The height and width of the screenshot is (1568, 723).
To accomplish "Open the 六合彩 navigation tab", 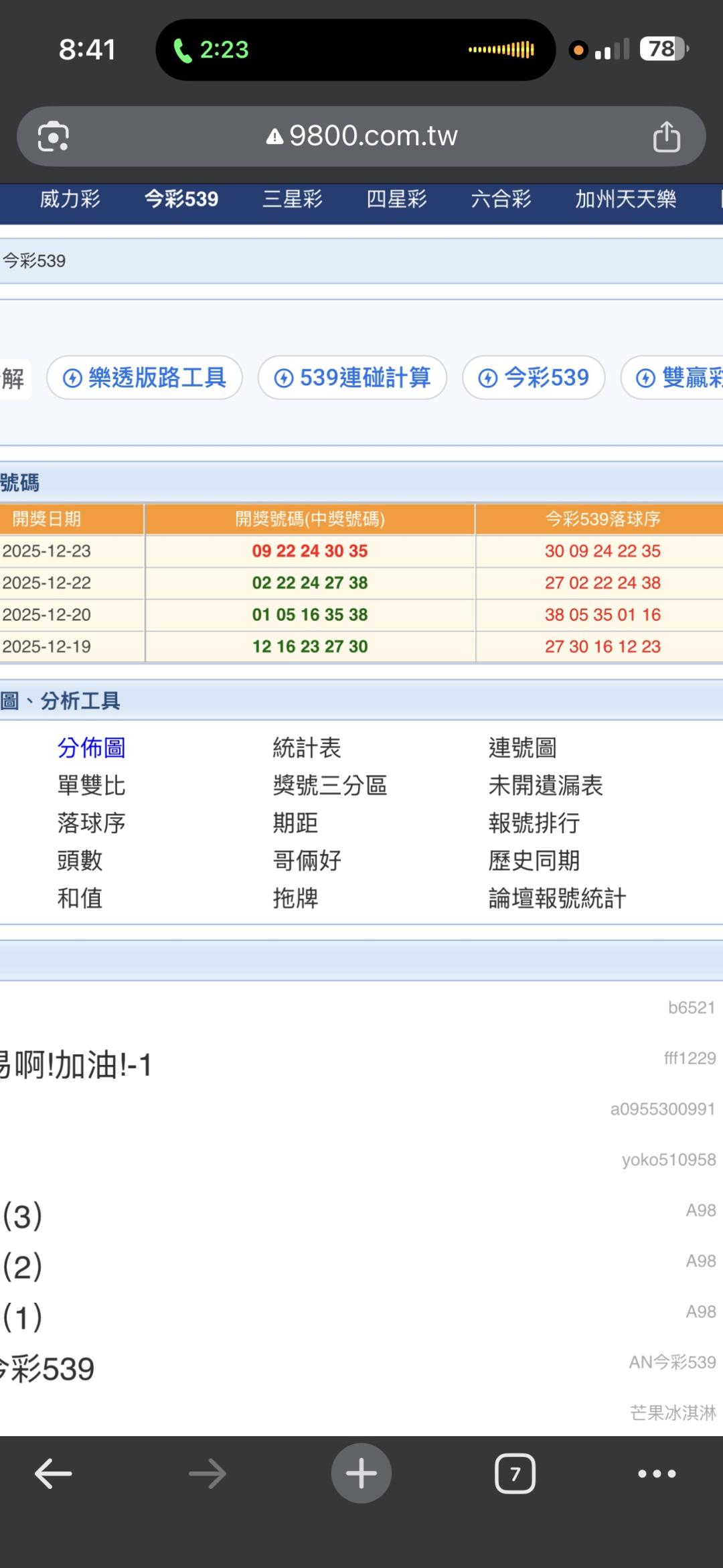I will tap(501, 199).
